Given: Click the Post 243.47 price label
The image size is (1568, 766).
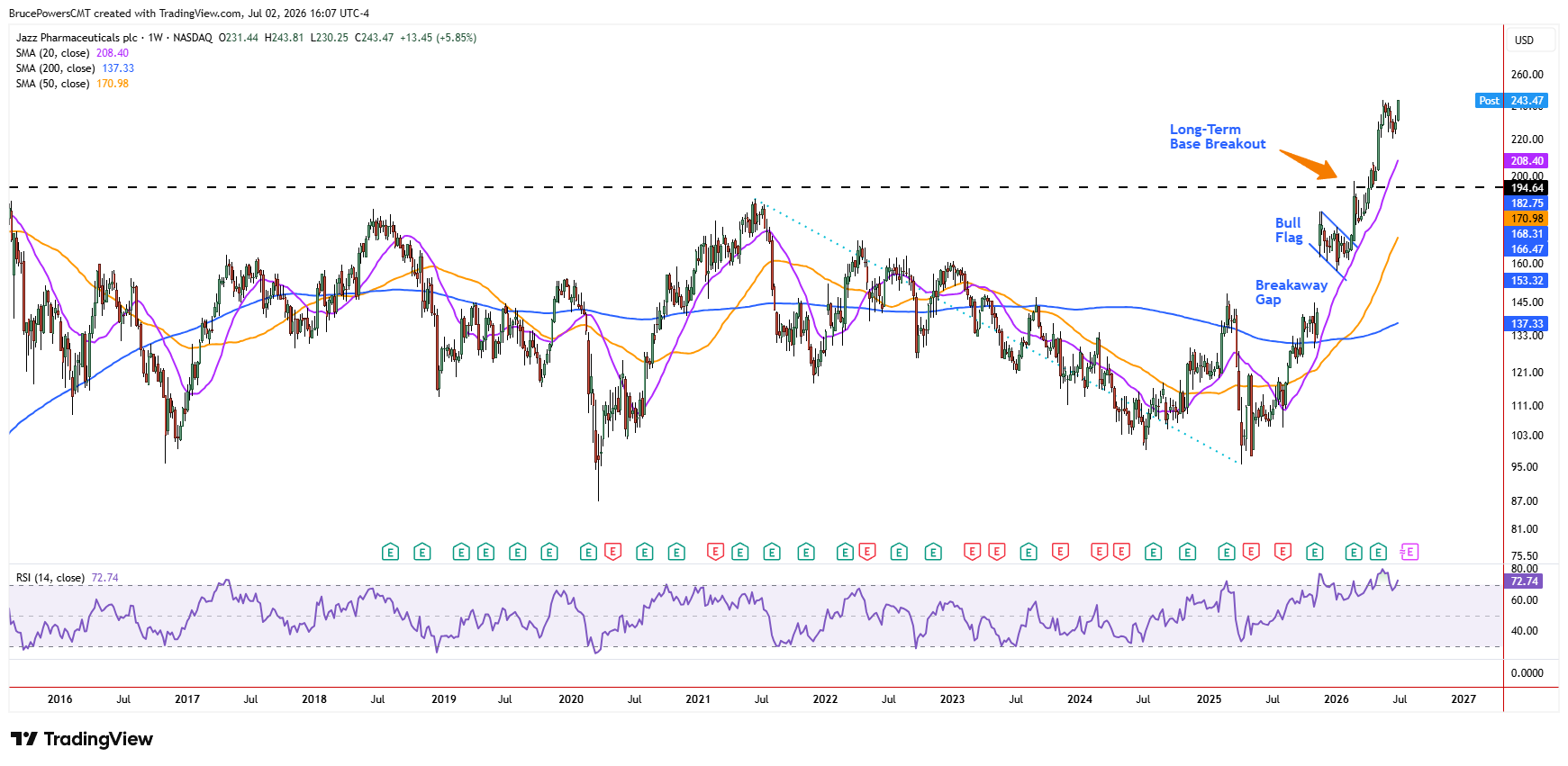Looking at the screenshot, I should pyautogui.click(x=1512, y=101).
